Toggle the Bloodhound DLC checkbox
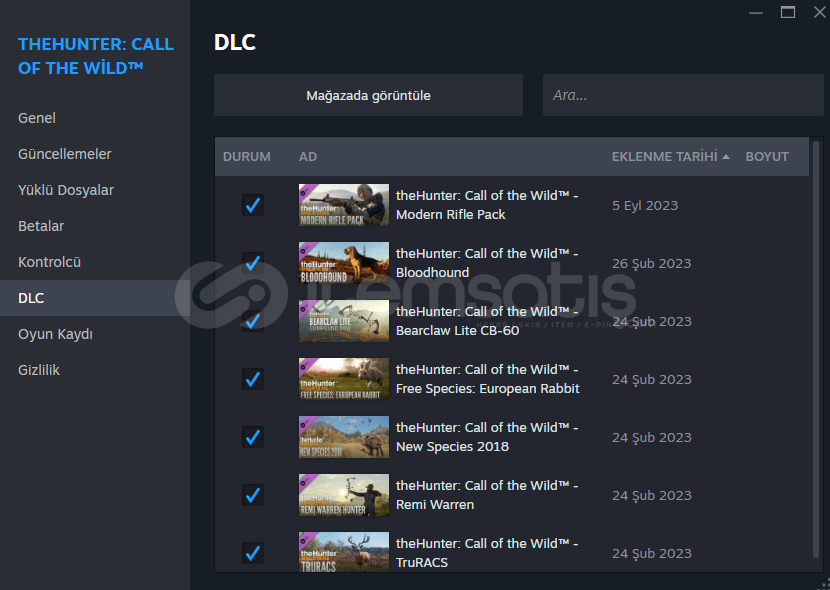Image resolution: width=830 pixels, height=590 pixels. 252,263
